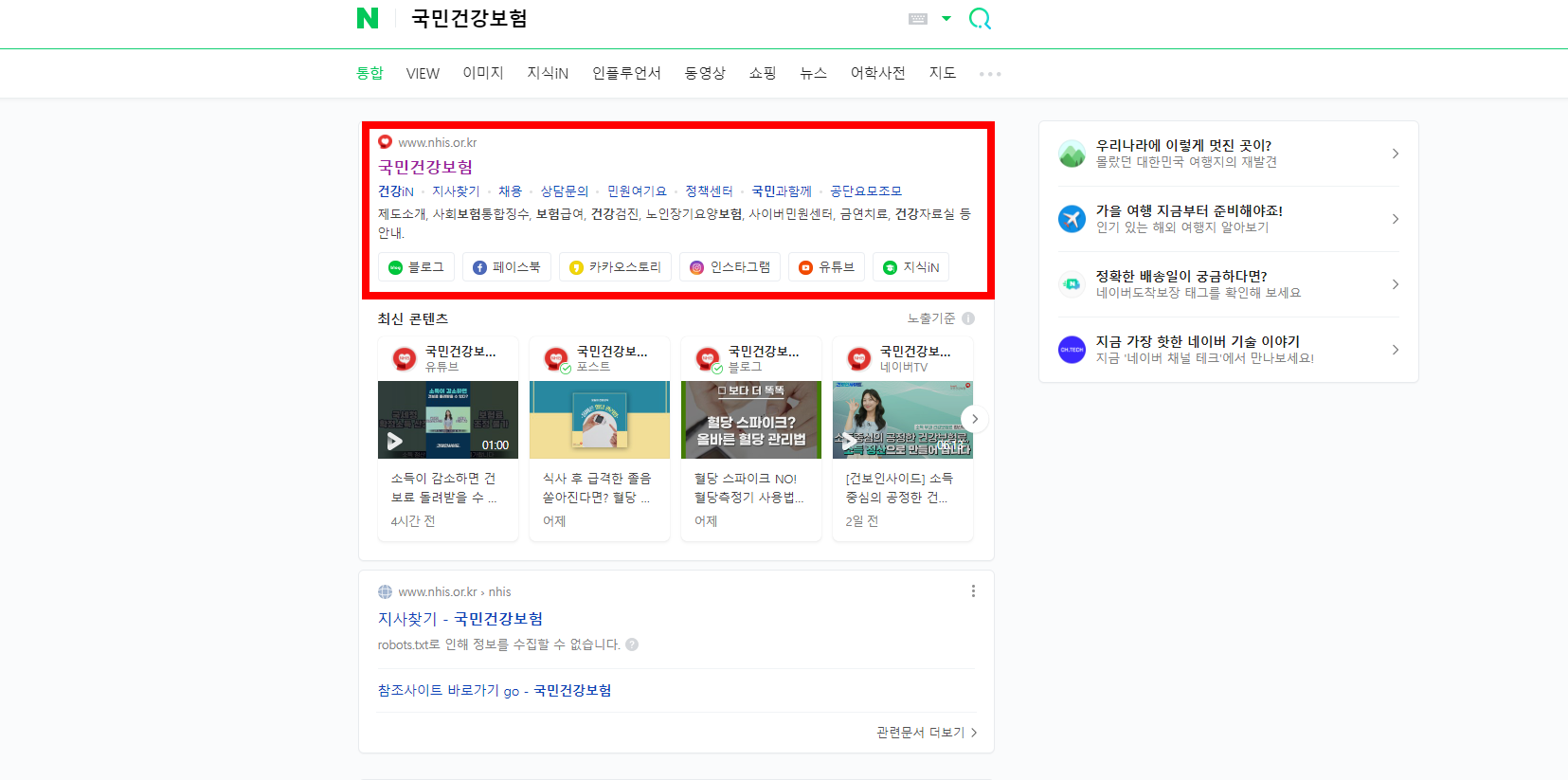Open the 공단요모조모 sublink
1568x780 pixels.
[866, 190]
